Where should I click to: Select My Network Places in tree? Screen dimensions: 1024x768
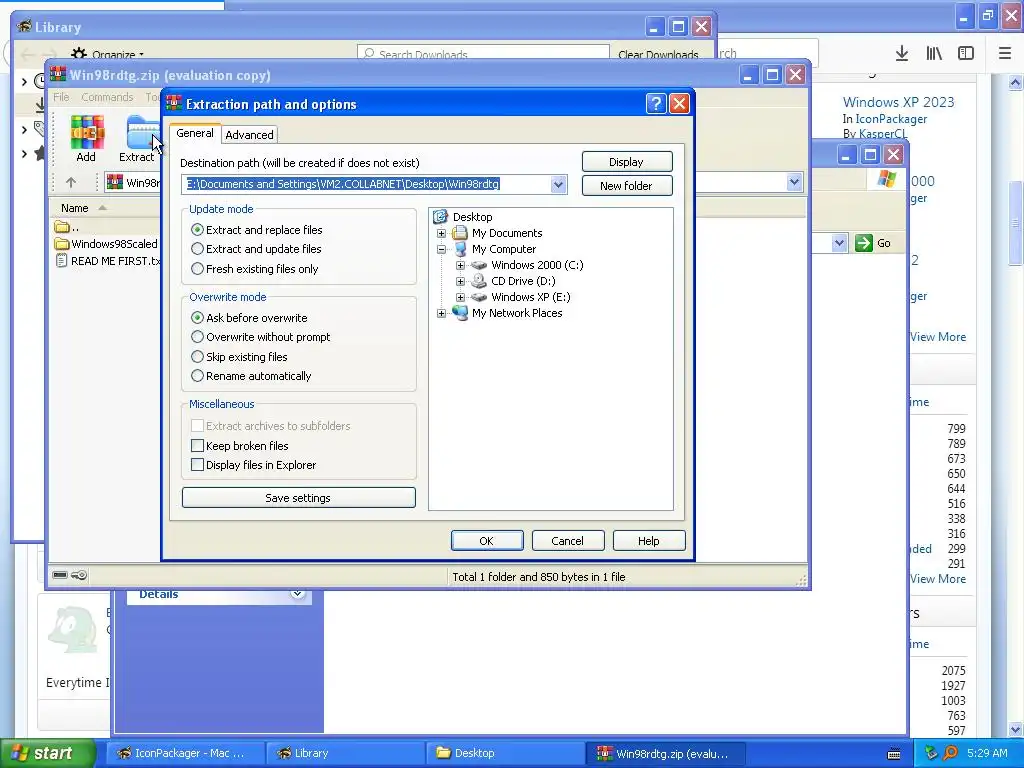tap(517, 313)
